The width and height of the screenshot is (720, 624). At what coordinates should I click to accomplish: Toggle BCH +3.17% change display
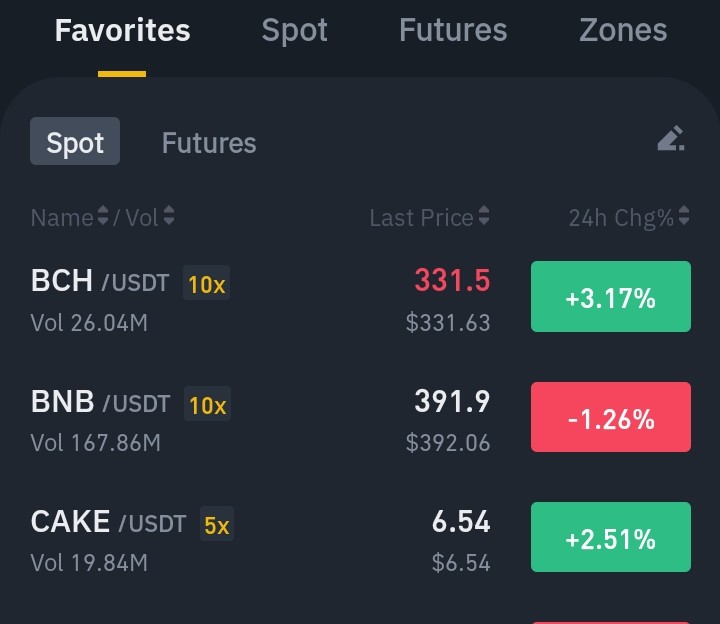coord(611,297)
